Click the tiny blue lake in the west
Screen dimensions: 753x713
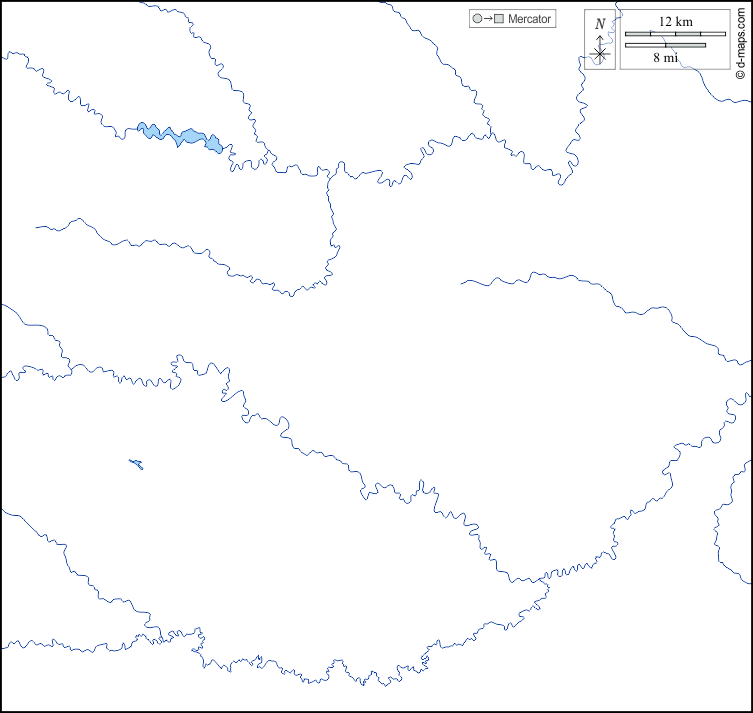(x=136, y=463)
